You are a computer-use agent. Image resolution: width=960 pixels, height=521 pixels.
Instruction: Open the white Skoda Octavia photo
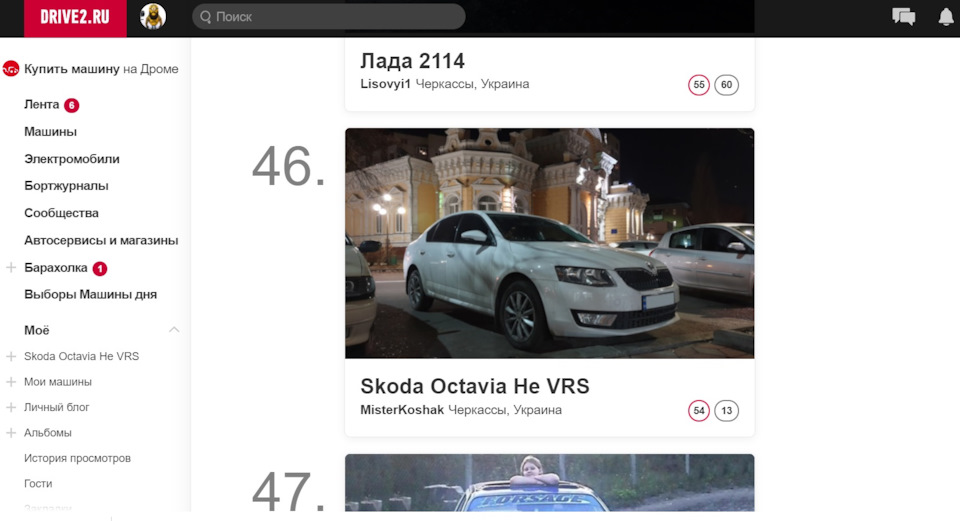(549, 243)
